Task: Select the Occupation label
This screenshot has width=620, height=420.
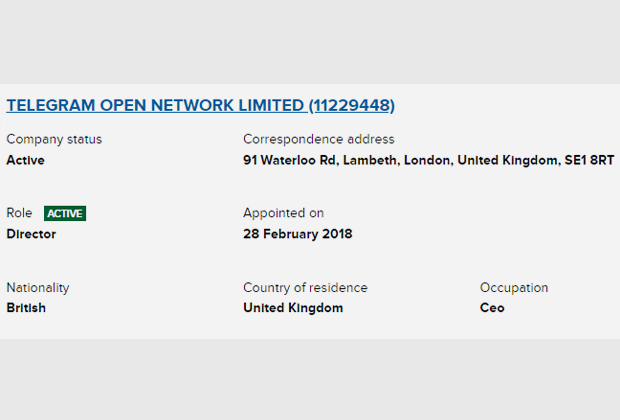Action: point(514,288)
